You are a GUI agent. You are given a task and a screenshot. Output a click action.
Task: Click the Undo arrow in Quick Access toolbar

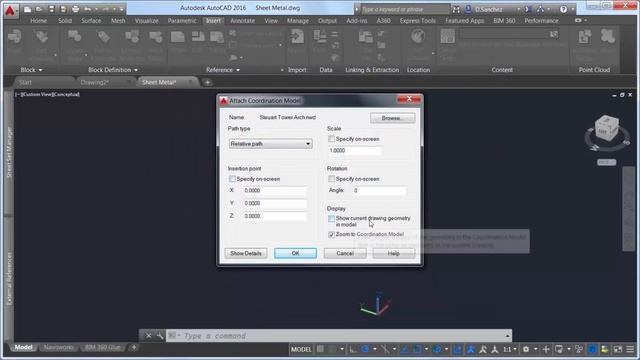click(87, 9)
